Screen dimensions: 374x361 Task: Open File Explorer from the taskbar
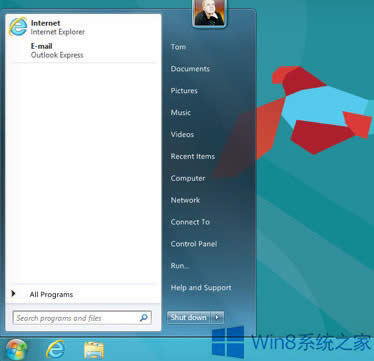(x=94, y=350)
